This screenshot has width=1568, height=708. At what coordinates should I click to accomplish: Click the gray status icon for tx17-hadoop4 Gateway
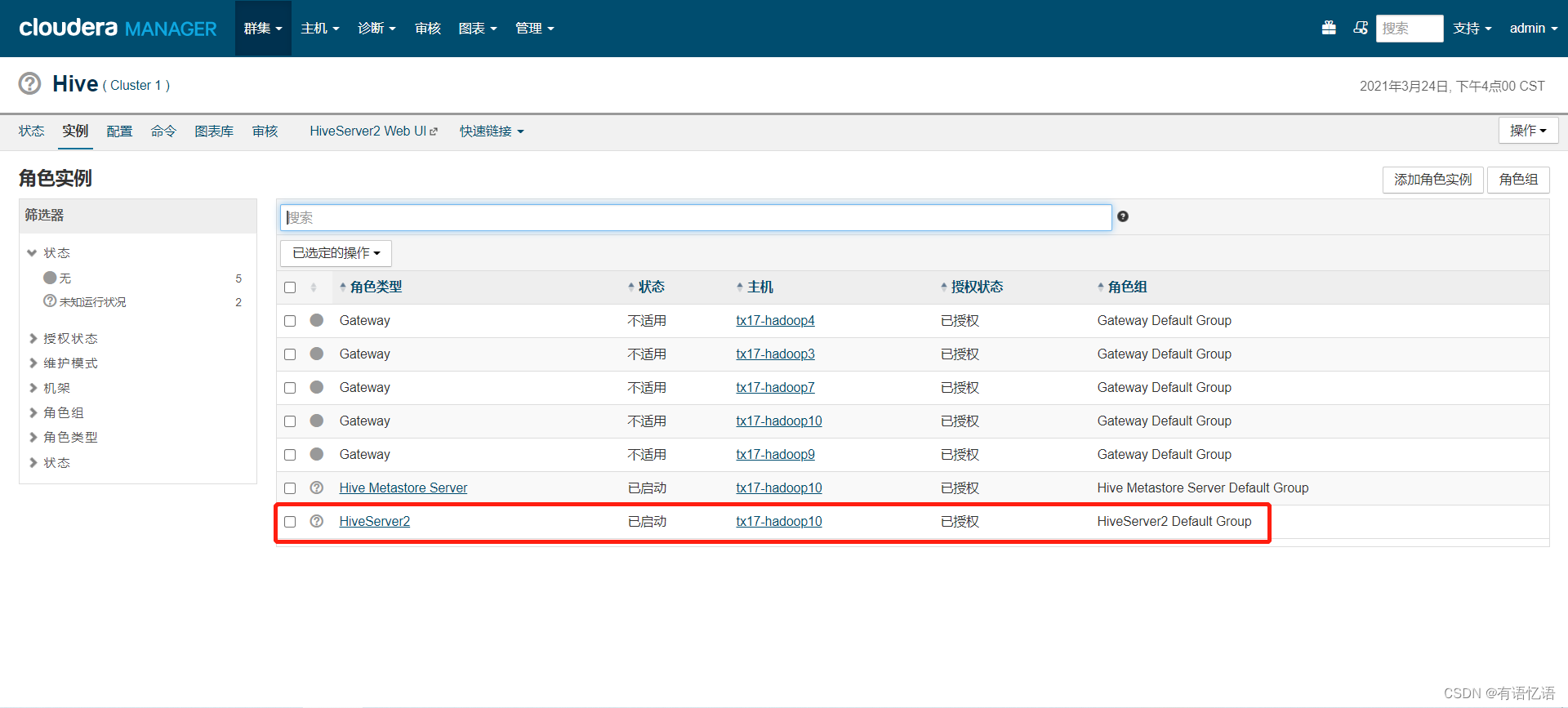click(317, 320)
